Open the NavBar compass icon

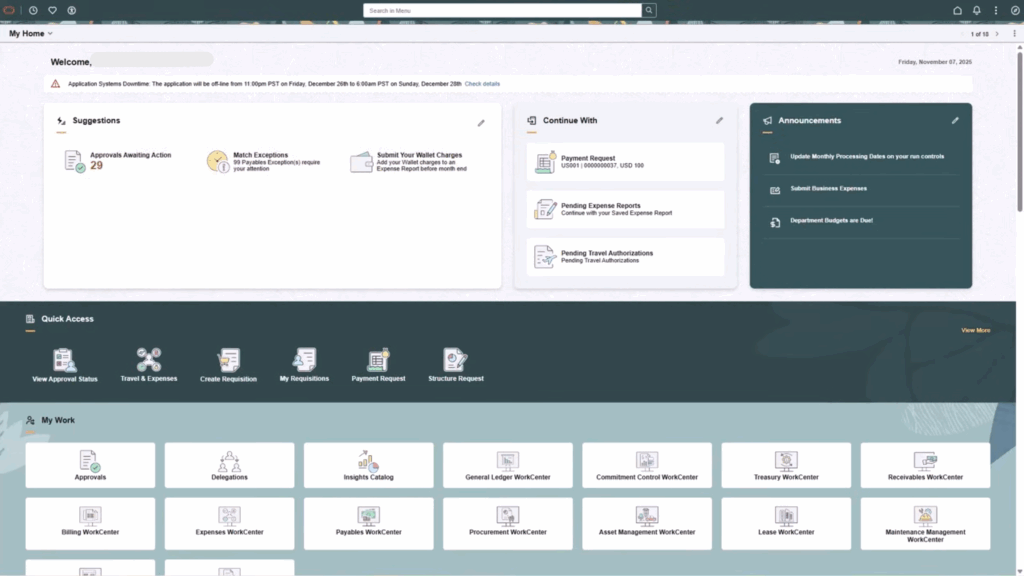pyautogui.click(x=1014, y=10)
